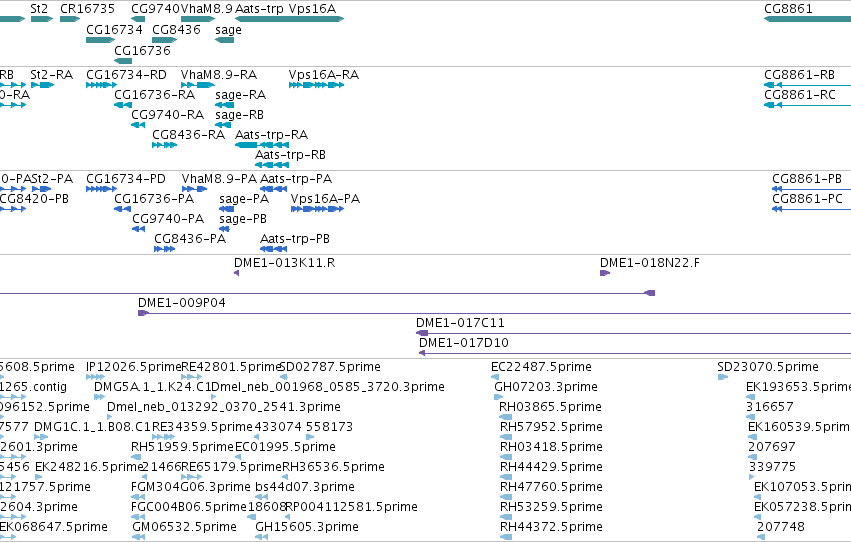Click transcript CG8861-RB
This screenshot has height=542, width=851.
pos(808,85)
